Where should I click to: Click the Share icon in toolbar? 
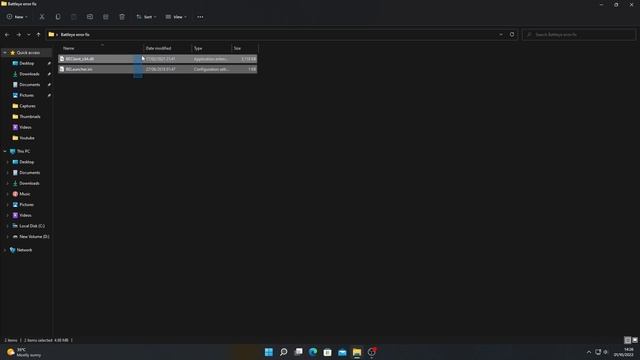[x=106, y=17]
